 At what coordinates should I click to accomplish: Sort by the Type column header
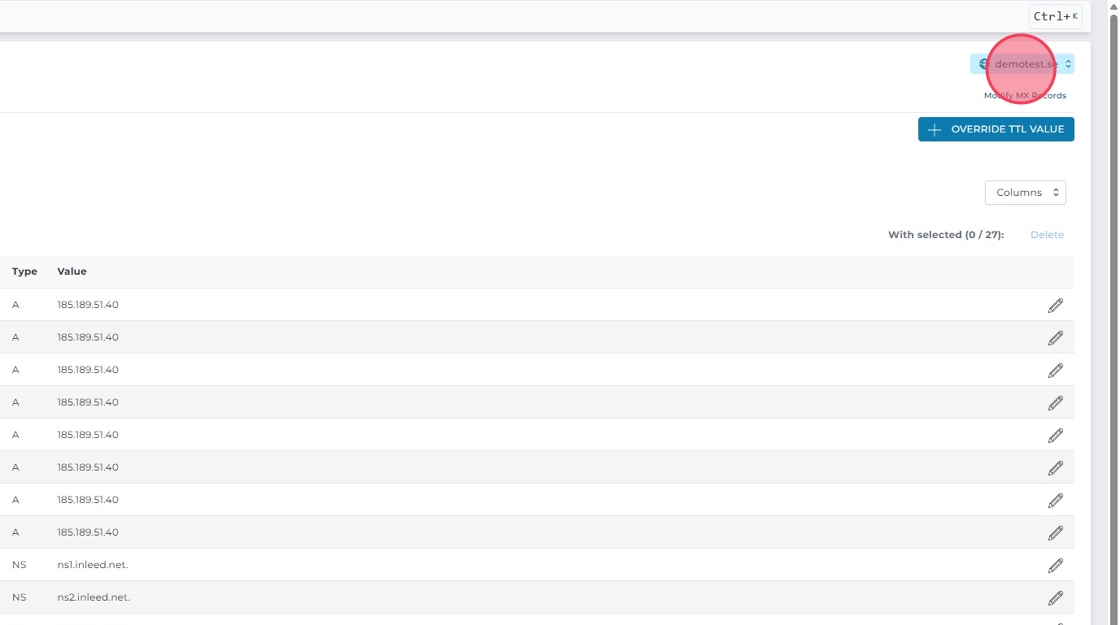click(x=25, y=271)
